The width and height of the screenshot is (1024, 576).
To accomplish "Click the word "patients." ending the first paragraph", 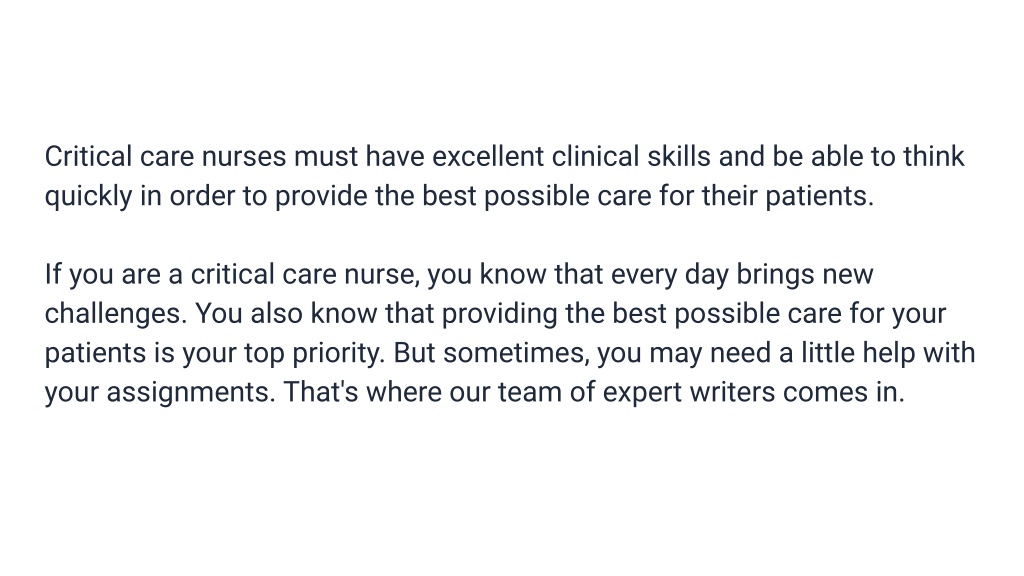I will pos(819,197).
